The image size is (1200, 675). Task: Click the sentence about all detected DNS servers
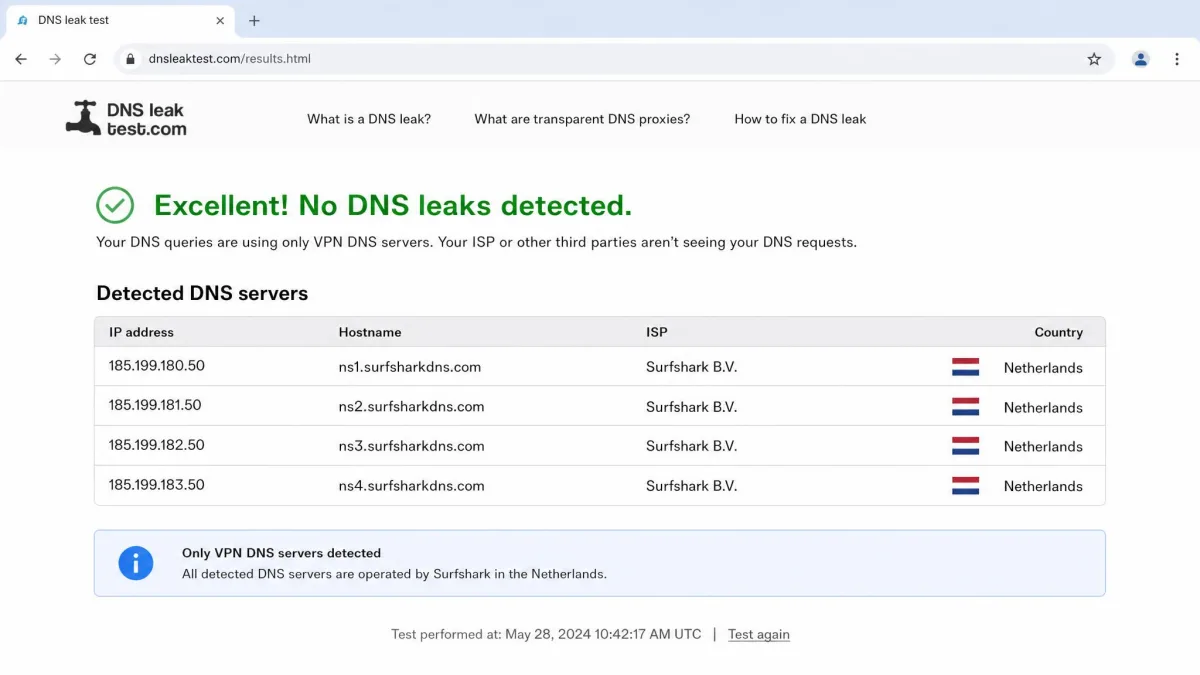coord(394,574)
